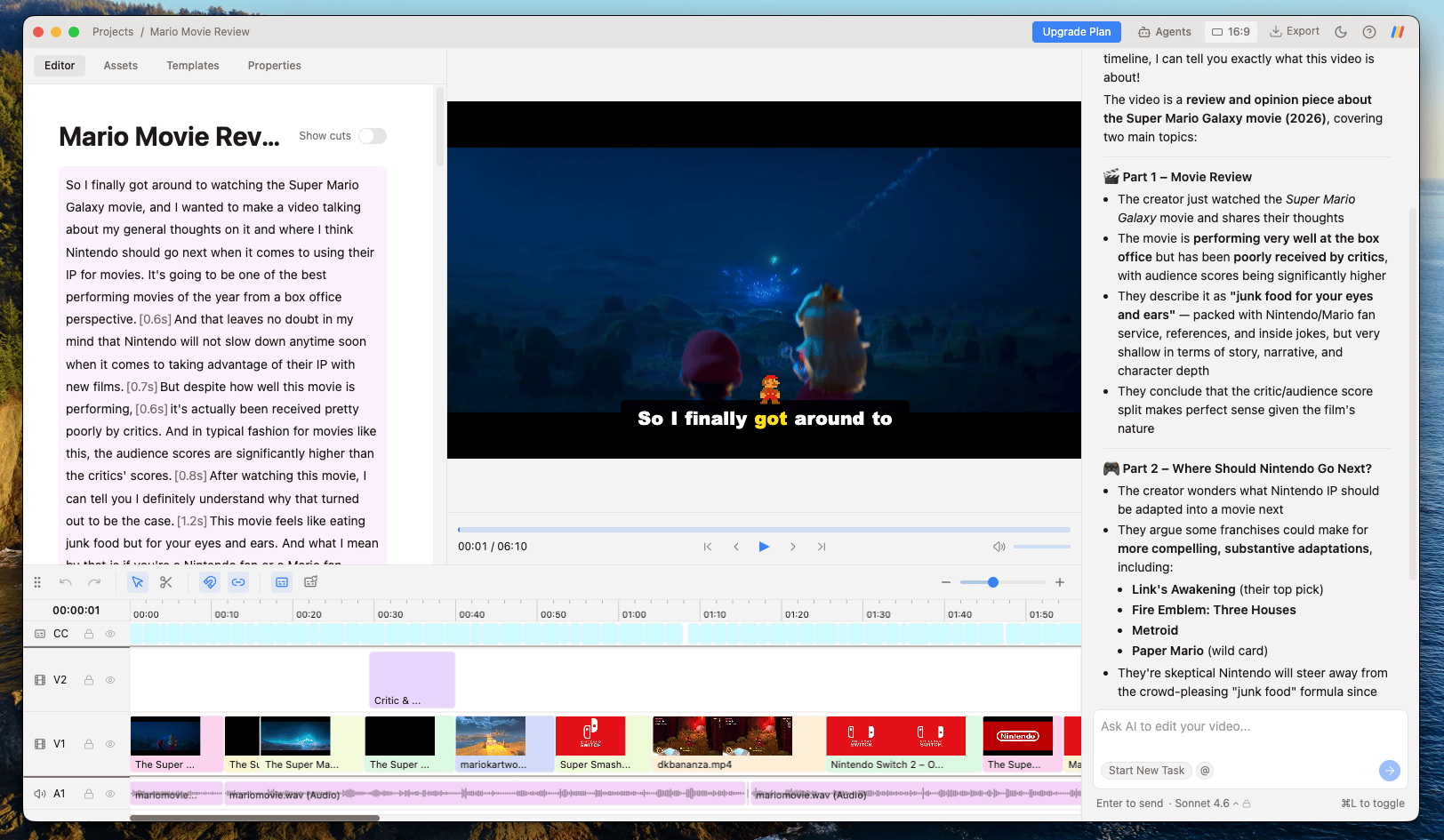1444x840 pixels.
Task: Switch to dark mode moon icon
Action: 1341,32
